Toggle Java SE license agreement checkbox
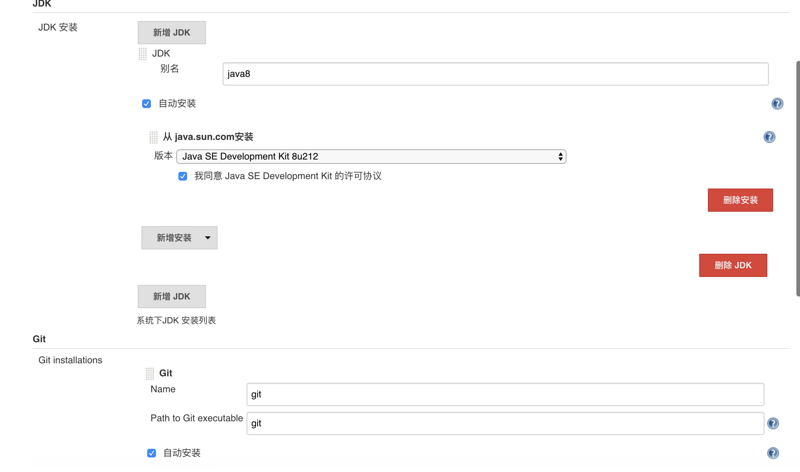 [183, 176]
